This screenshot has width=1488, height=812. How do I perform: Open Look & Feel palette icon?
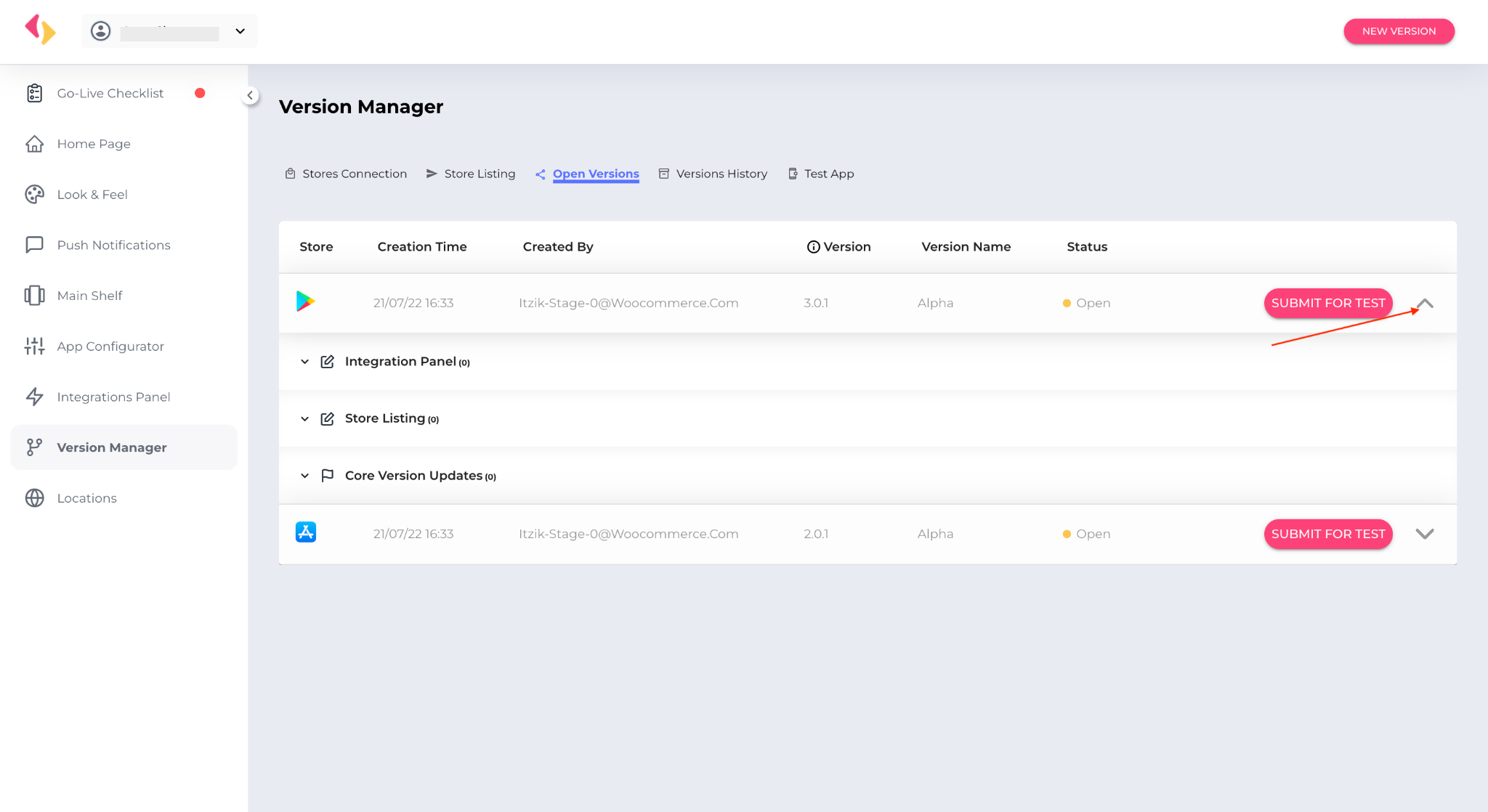[x=34, y=194]
